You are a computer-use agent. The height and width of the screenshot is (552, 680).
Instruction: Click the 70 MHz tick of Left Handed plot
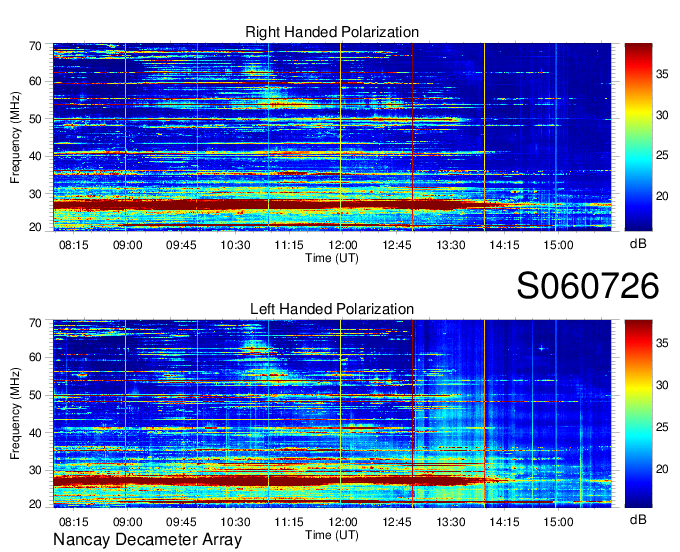35,323
